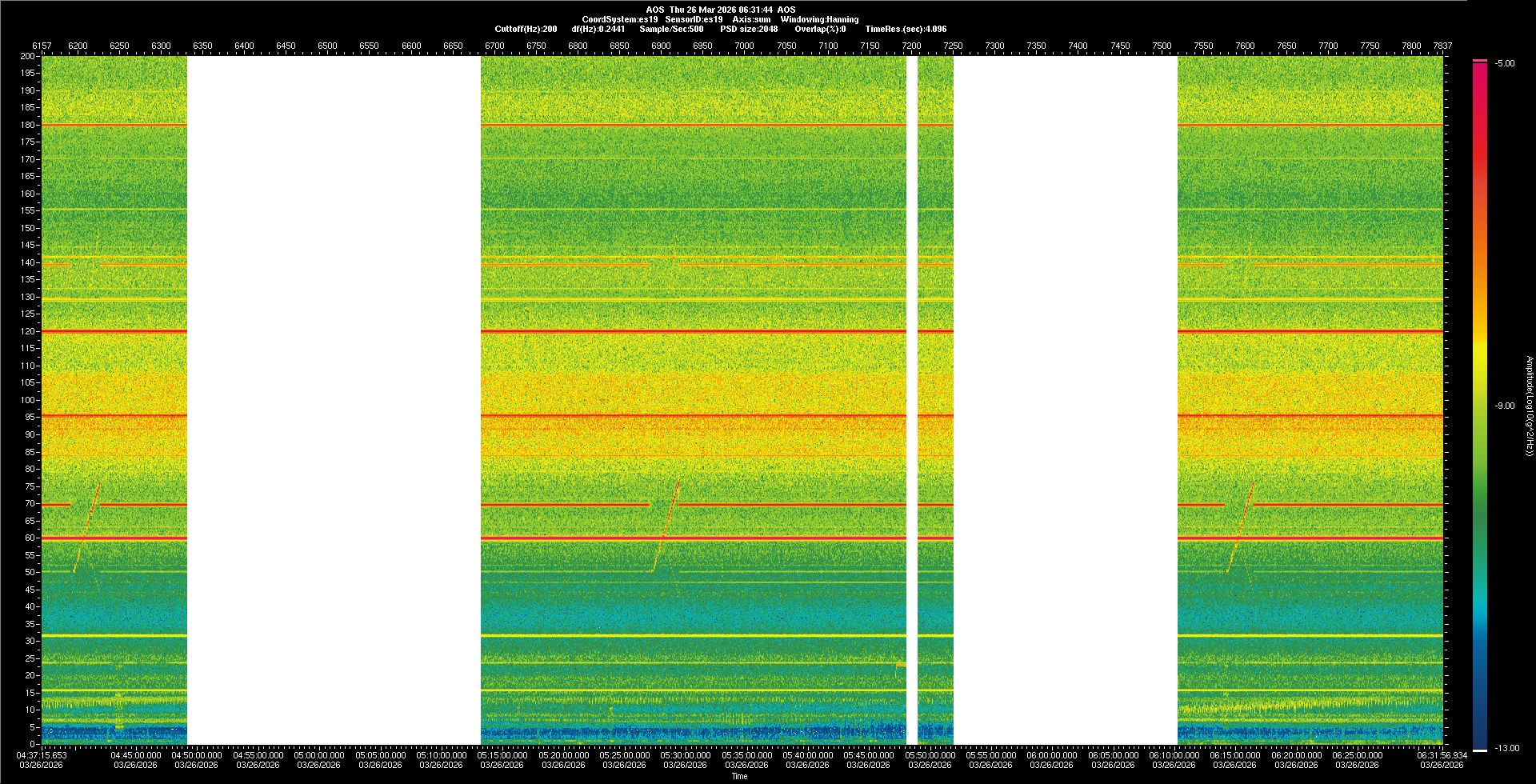Viewport: 1536px width, 784px height.
Task: Click the 200 Hz tick at axis top
Action: click(x=28, y=57)
